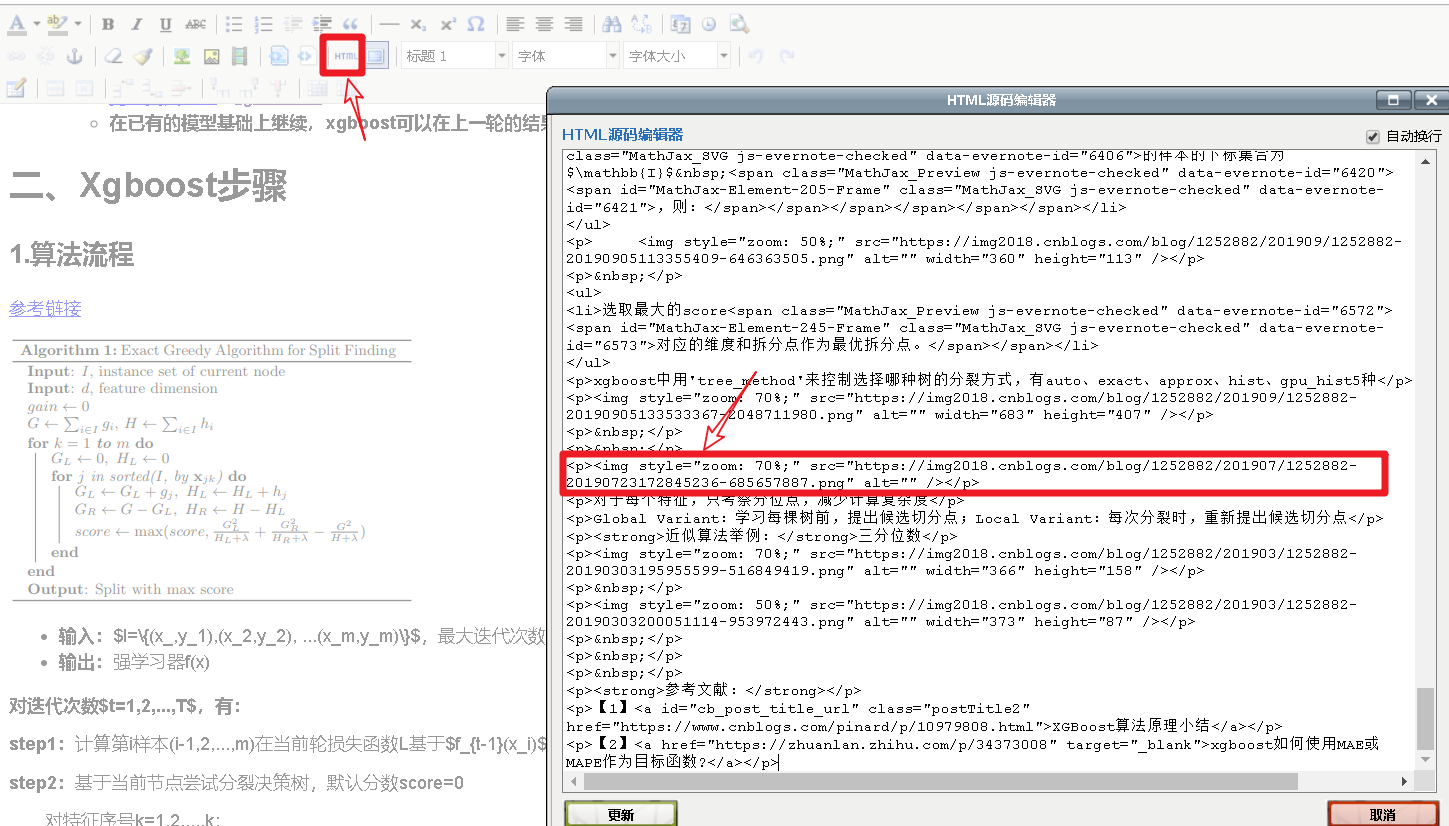Viewport: 1449px width, 826px height.
Task: Open the highlight color picker arrow
Action: point(78,23)
